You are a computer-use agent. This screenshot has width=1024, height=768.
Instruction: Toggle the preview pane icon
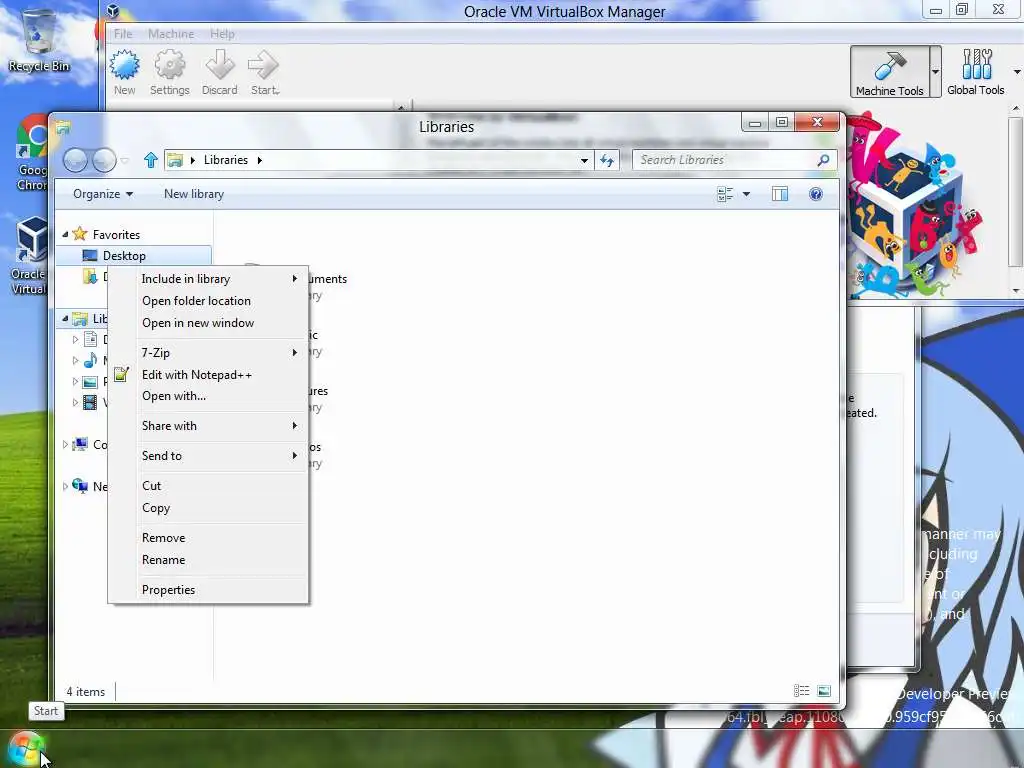click(780, 194)
